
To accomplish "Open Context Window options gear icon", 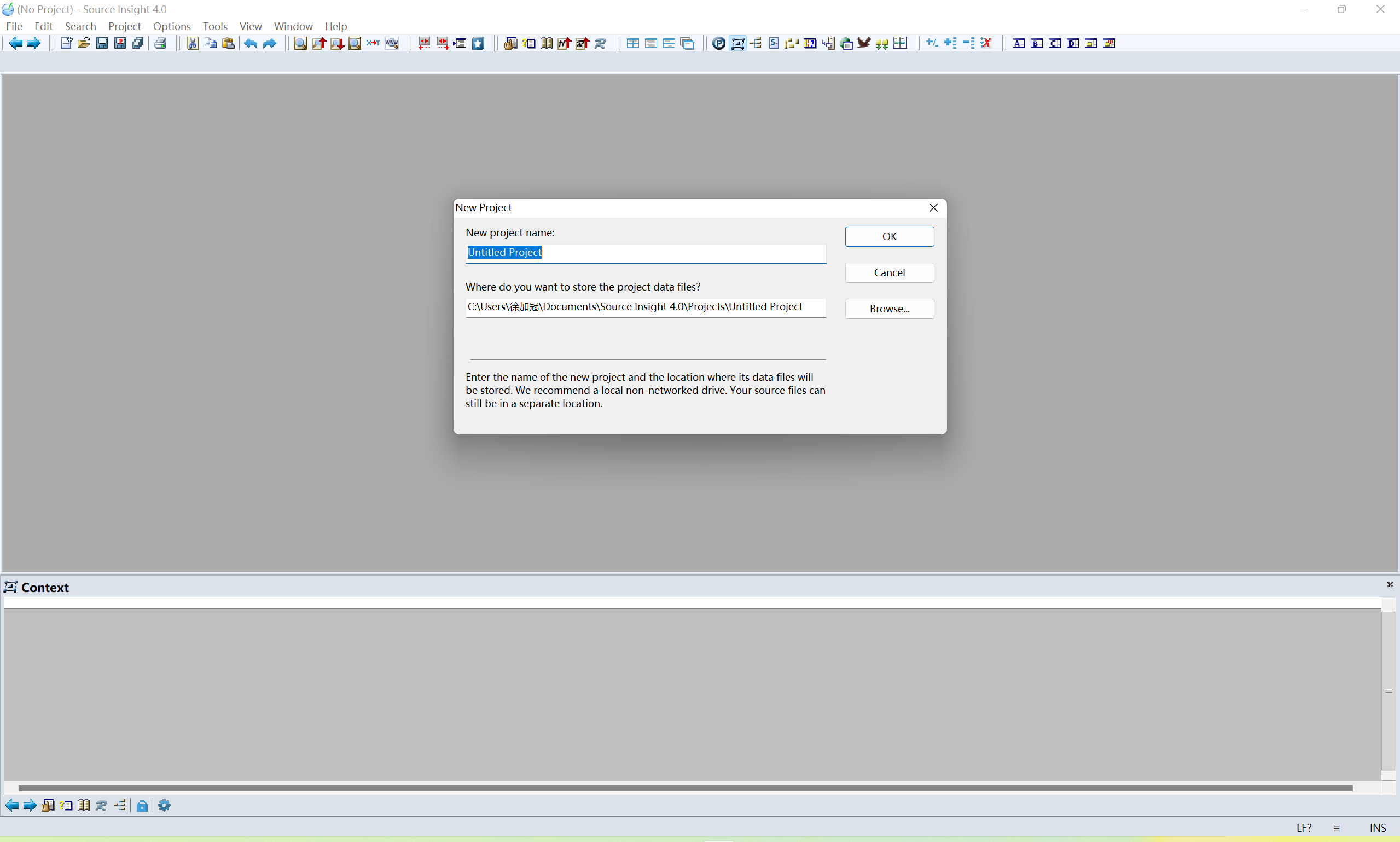I will click(x=165, y=806).
